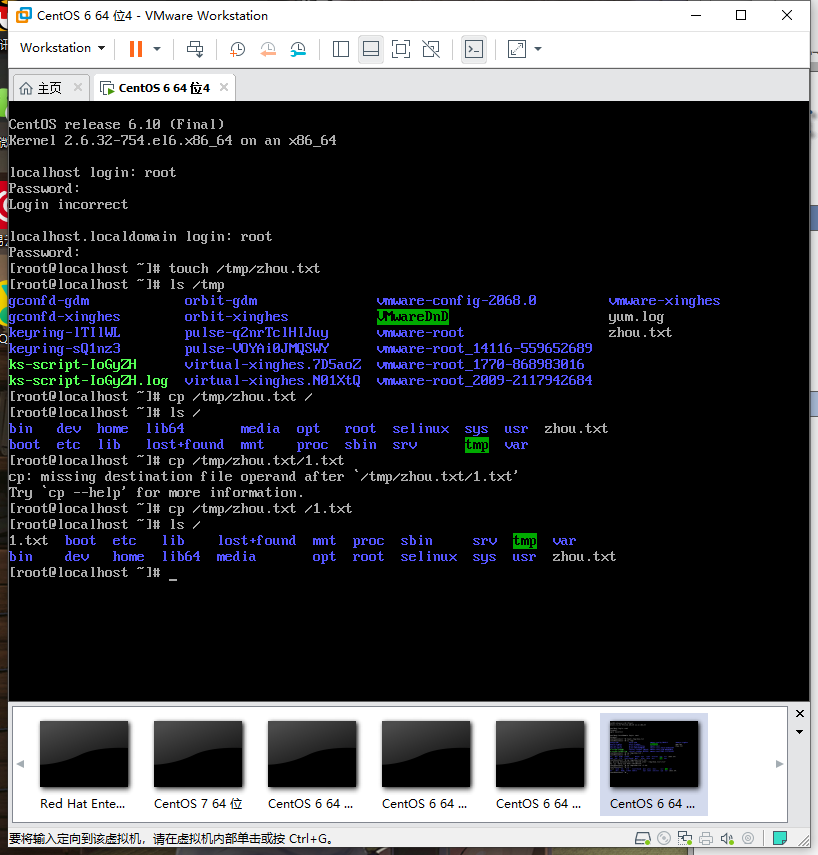Click the hard disk status icon

(x=643, y=838)
